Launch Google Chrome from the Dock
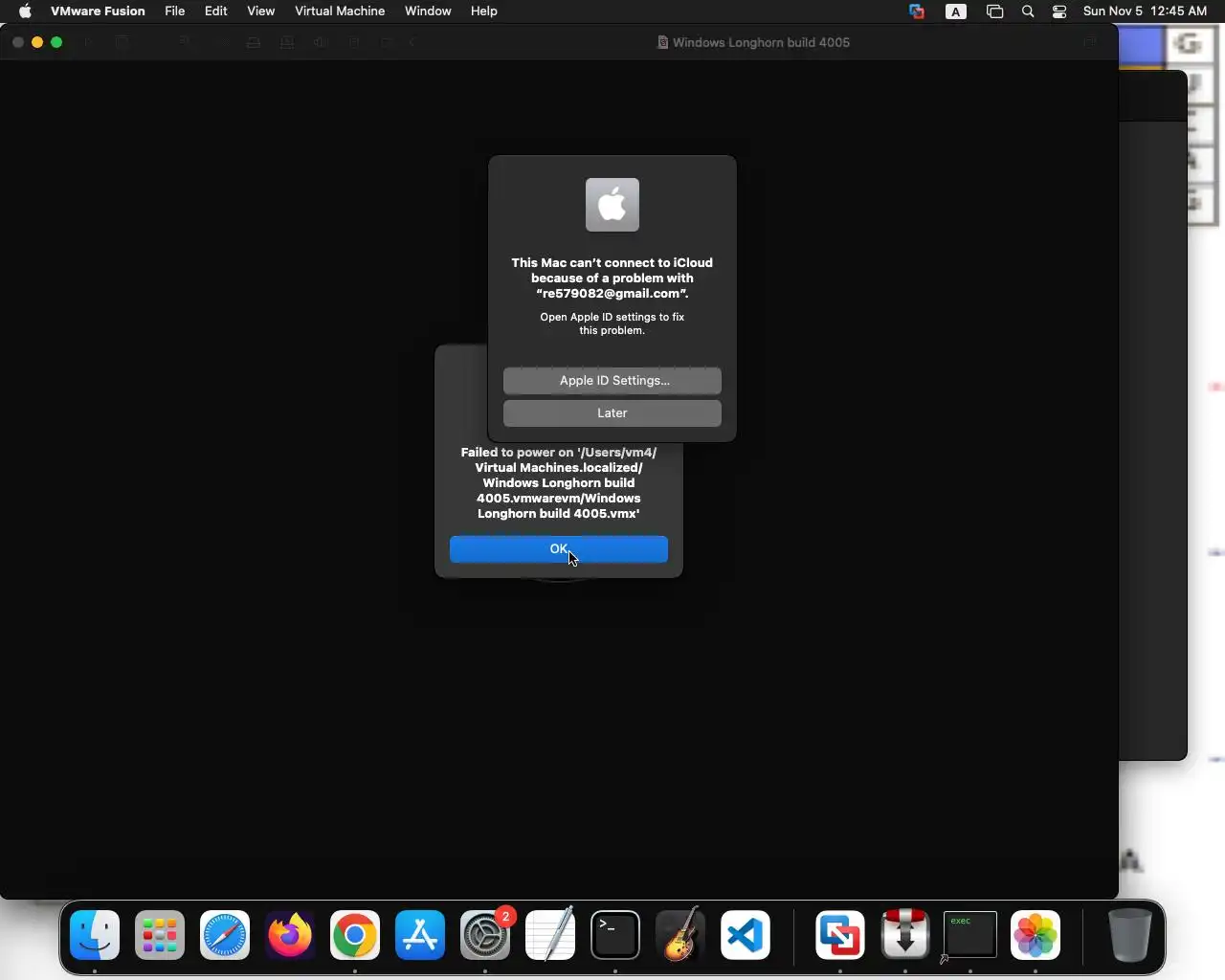This screenshot has height=980, width=1225. [x=355, y=935]
